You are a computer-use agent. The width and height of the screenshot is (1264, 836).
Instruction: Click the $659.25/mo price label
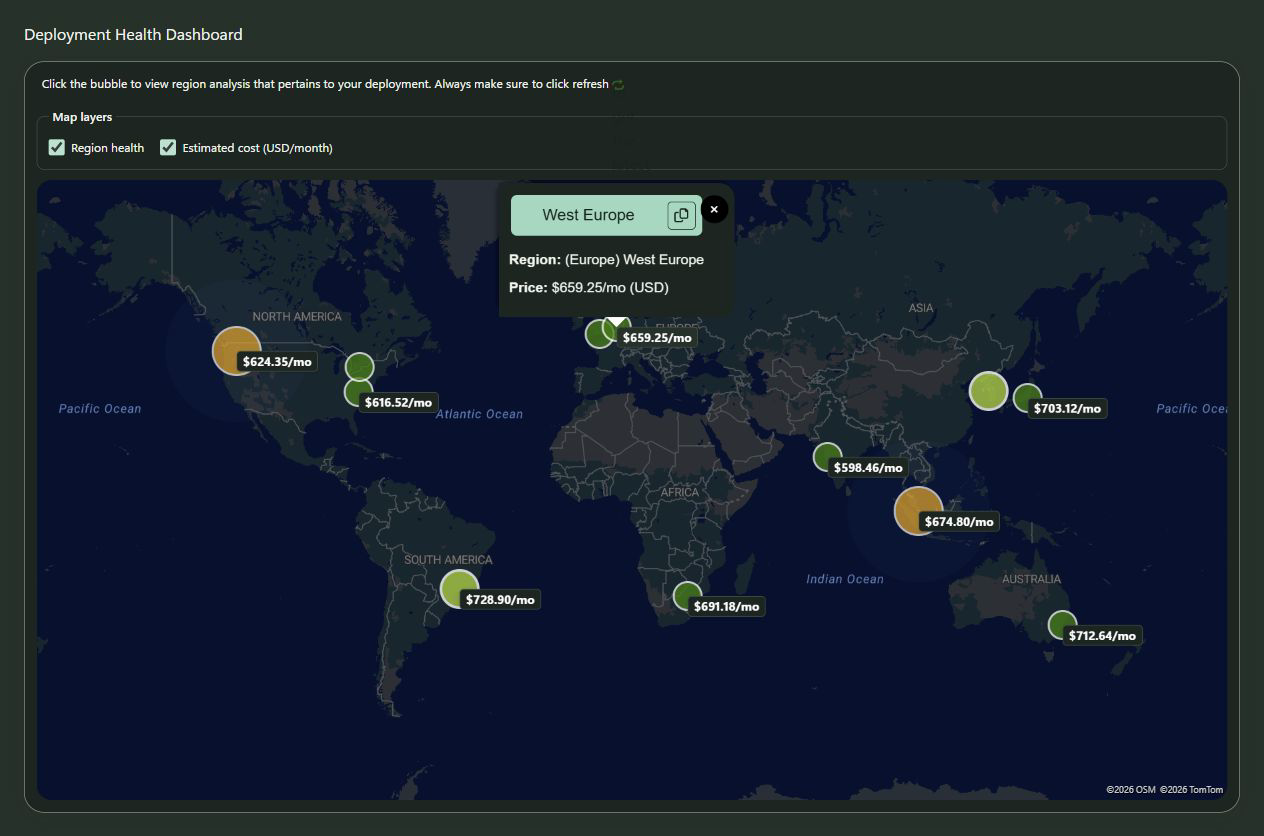coord(657,338)
